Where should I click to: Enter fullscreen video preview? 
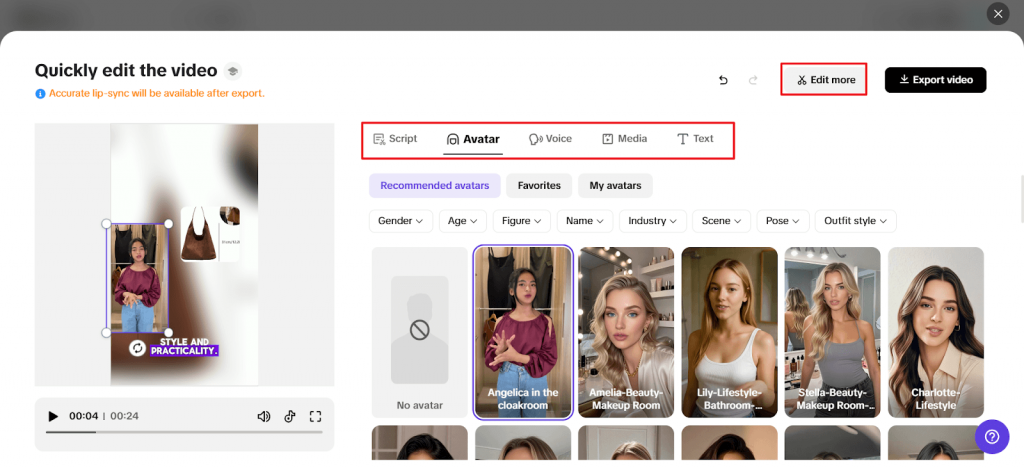click(315, 417)
